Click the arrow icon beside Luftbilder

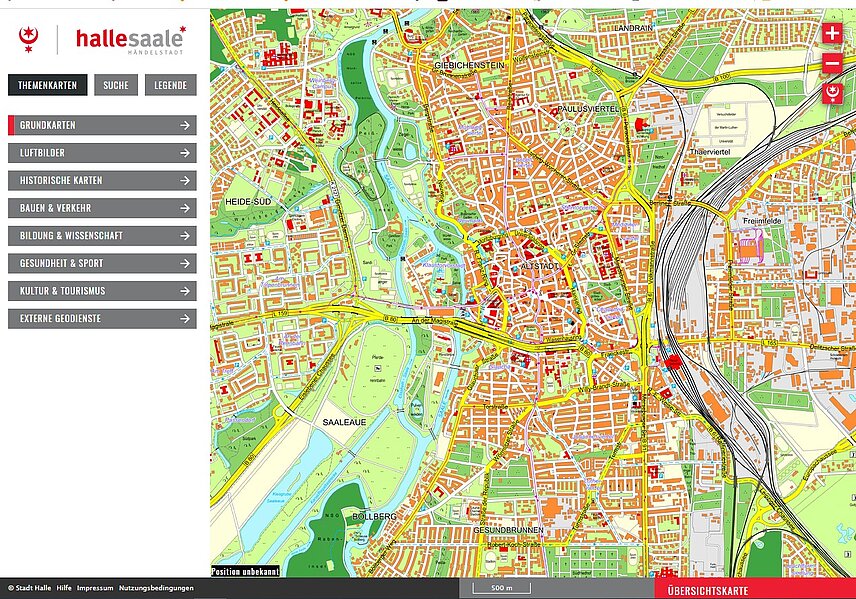[185, 154]
